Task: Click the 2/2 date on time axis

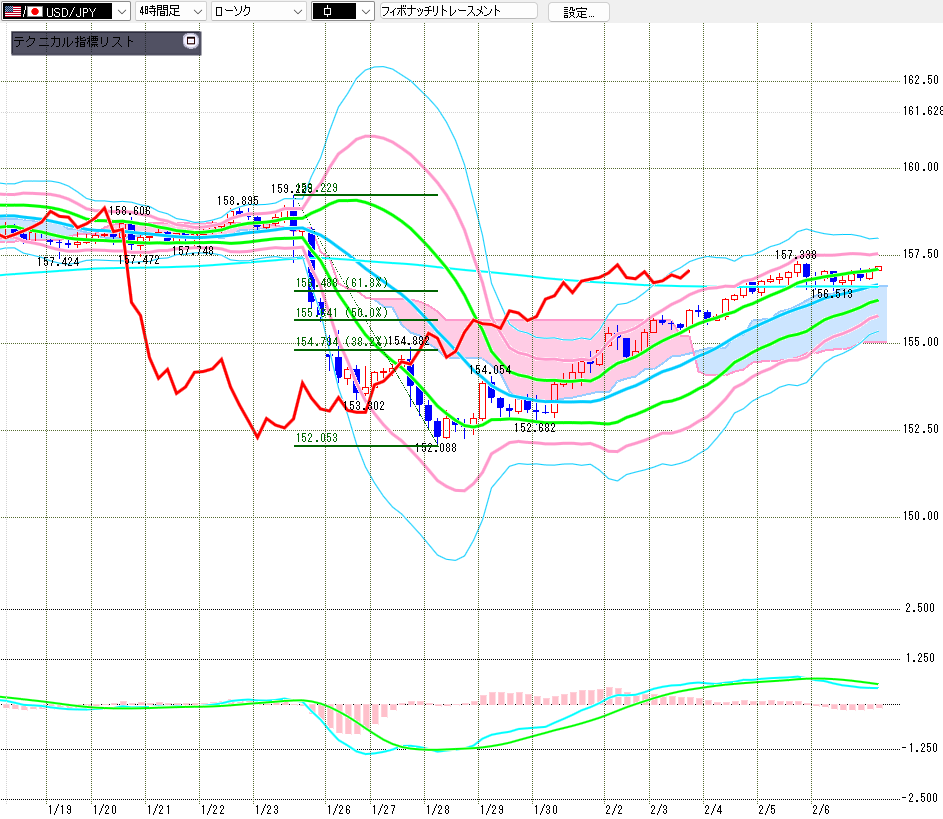Action: pos(613,808)
